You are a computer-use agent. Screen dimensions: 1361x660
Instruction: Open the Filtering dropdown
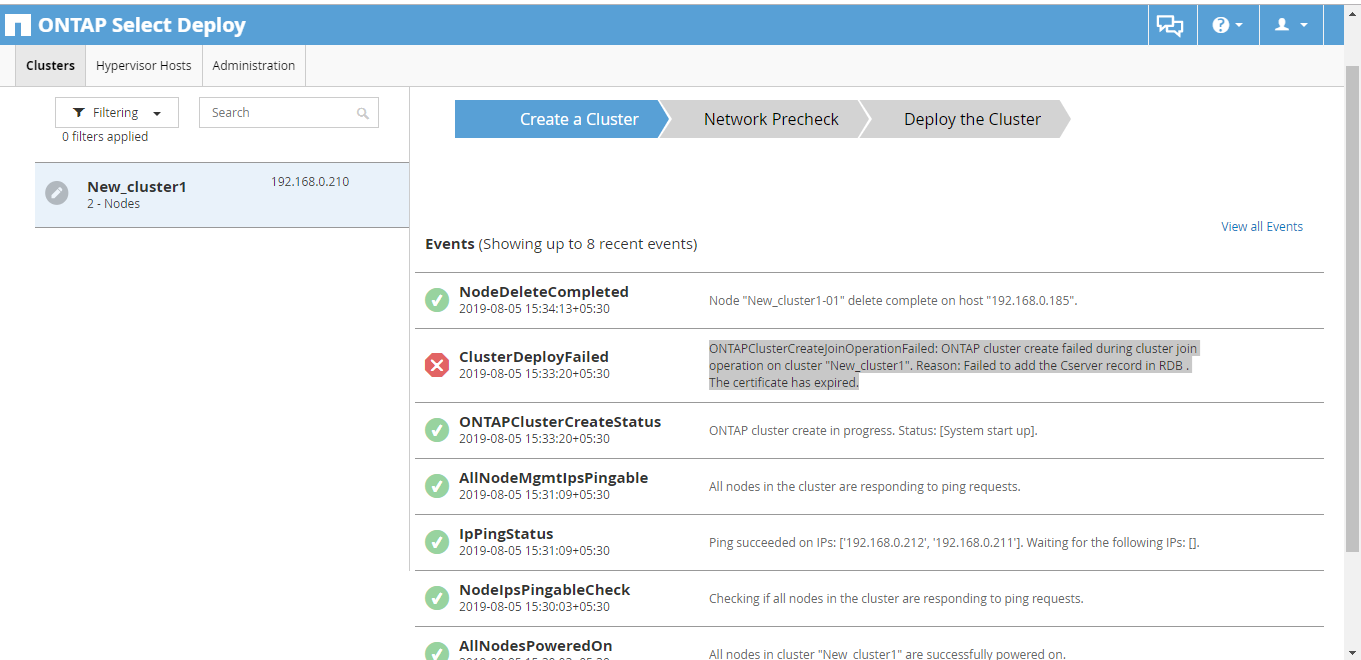(x=117, y=113)
